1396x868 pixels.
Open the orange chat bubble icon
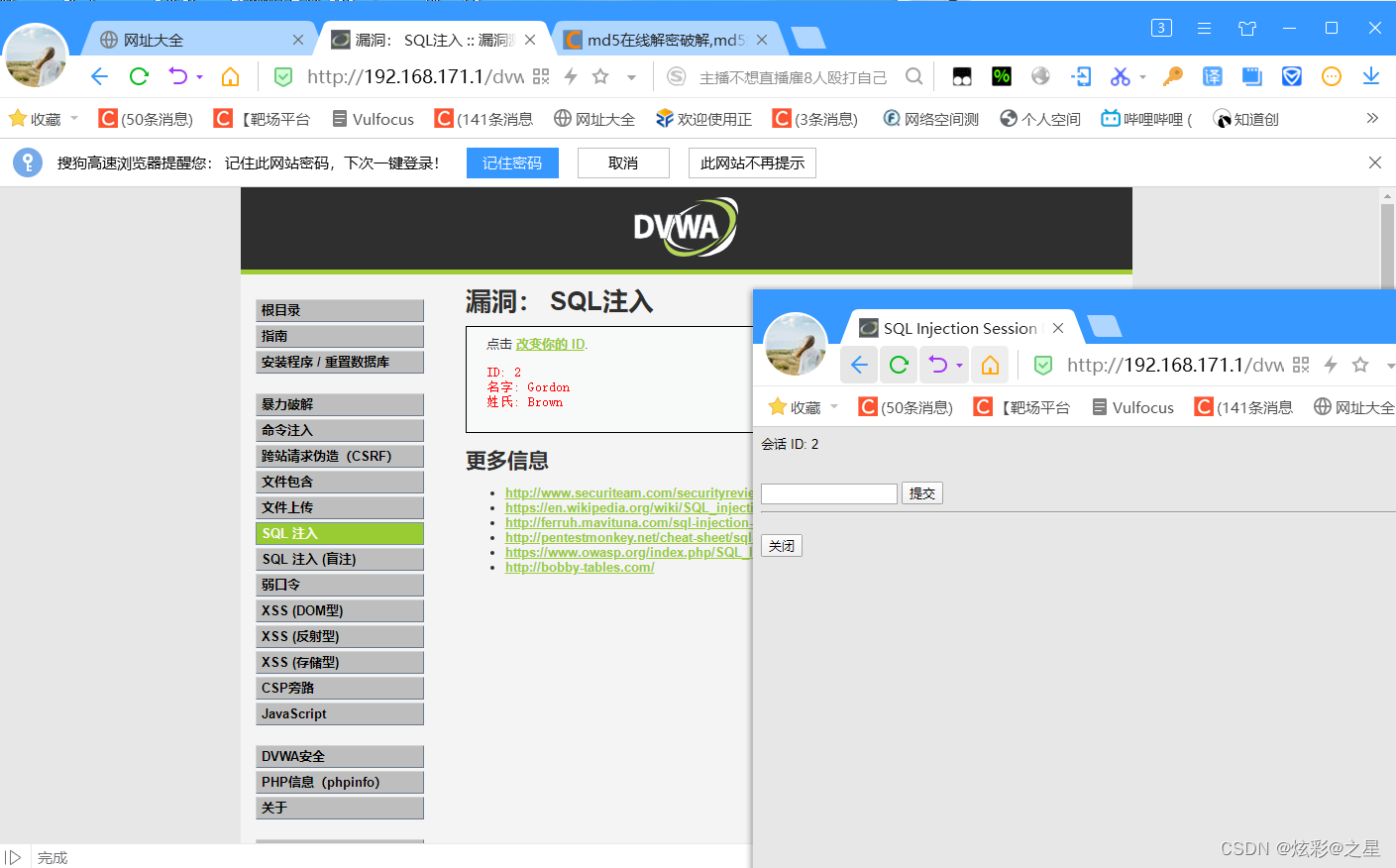point(1332,76)
